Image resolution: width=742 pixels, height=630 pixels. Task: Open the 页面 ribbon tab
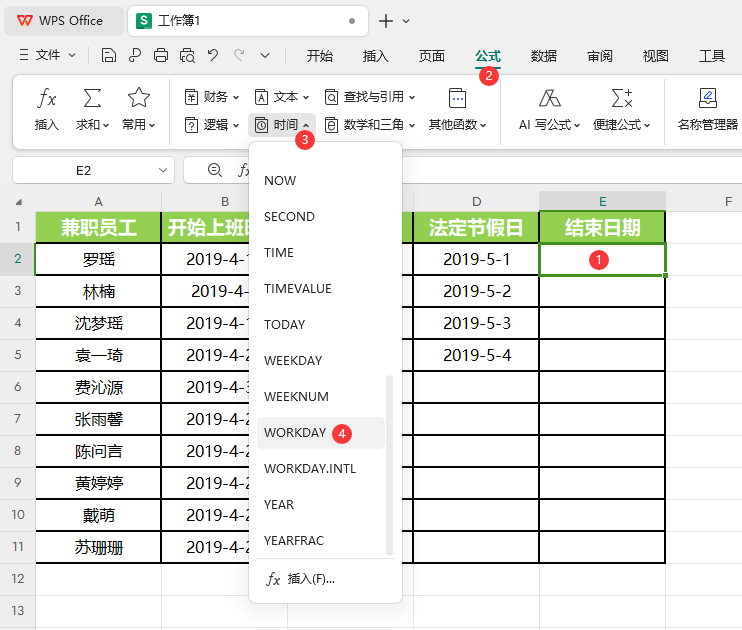click(432, 56)
